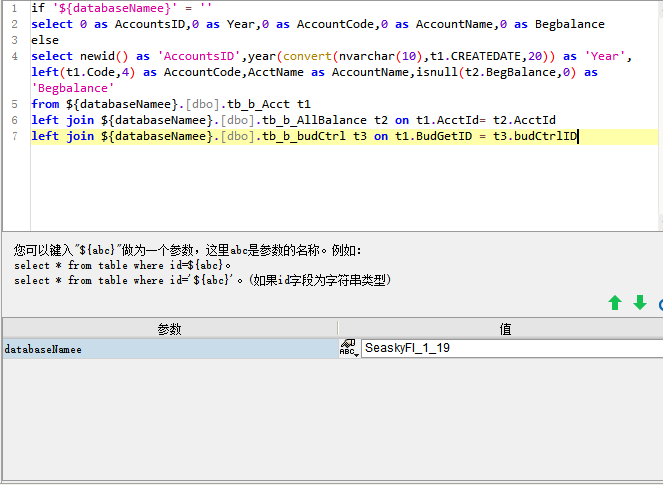Click the tb_b_AllBalance table name
Image resolution: width=663 pixels, height=485 pixels.
(x=314, y=120)
